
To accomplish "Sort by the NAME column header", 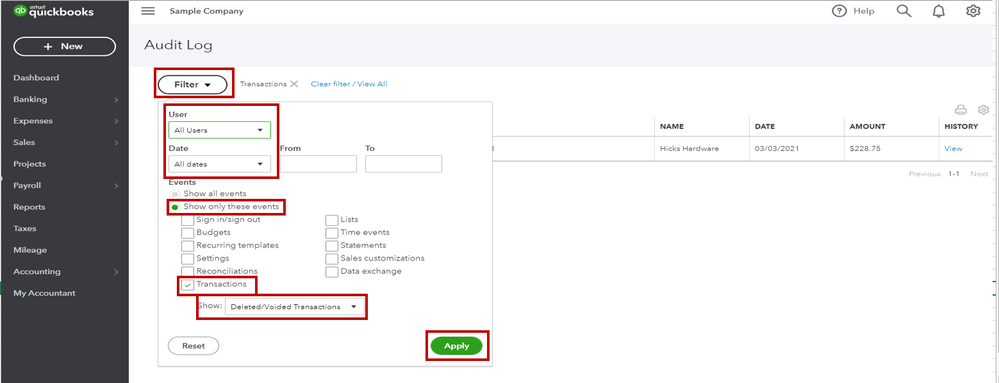I will point(672,127).
